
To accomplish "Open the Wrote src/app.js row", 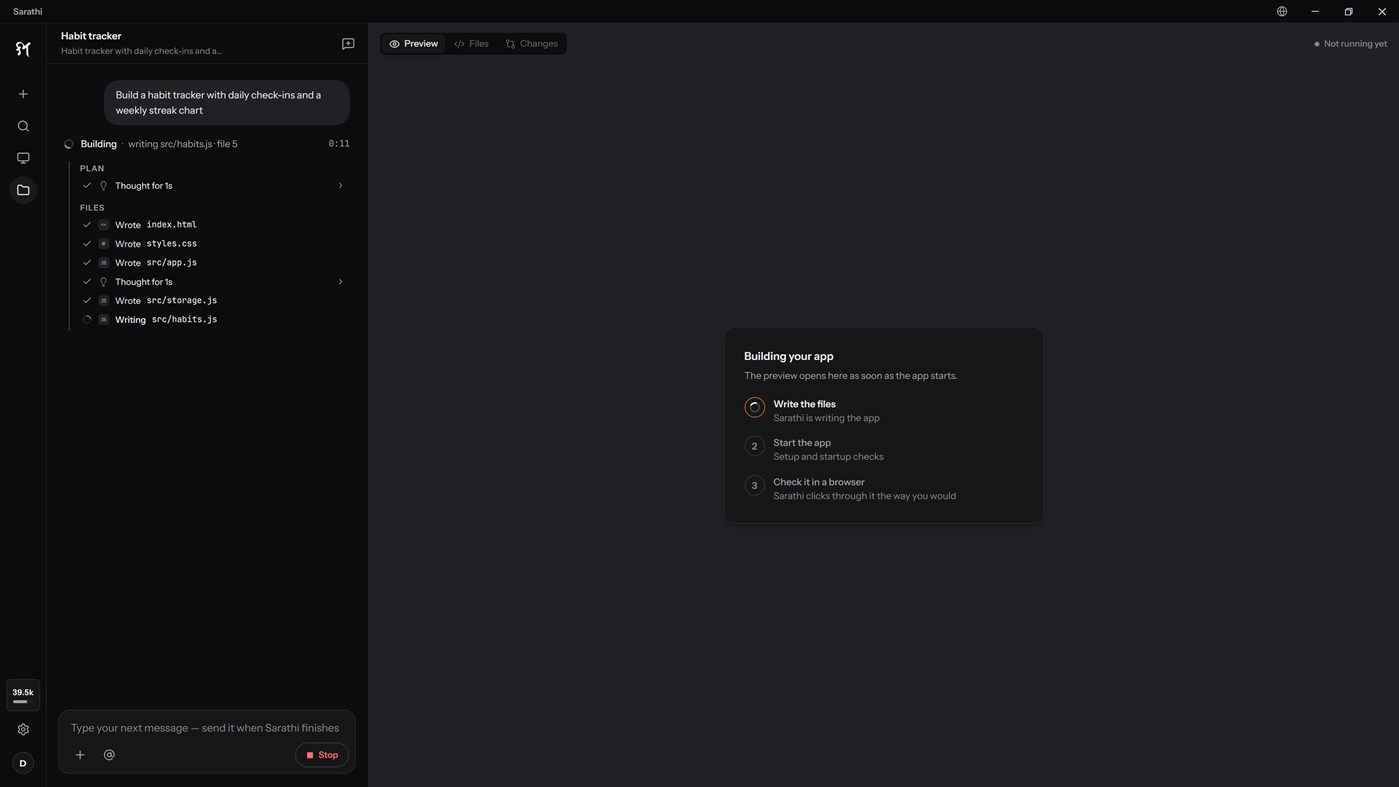I will pyautogui.click(x=214, y=263).
